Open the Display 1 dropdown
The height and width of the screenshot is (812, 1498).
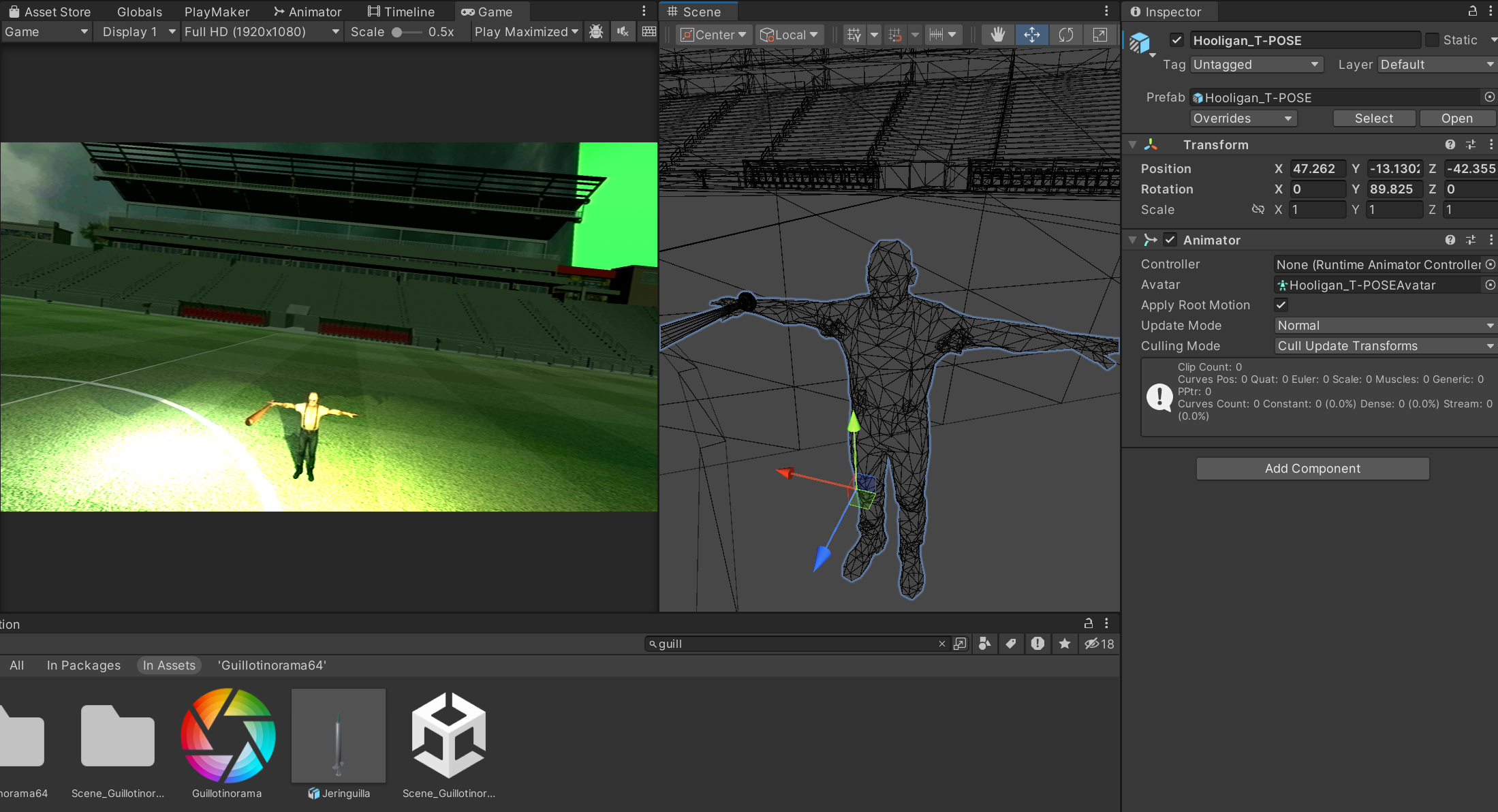click(138, 32)
